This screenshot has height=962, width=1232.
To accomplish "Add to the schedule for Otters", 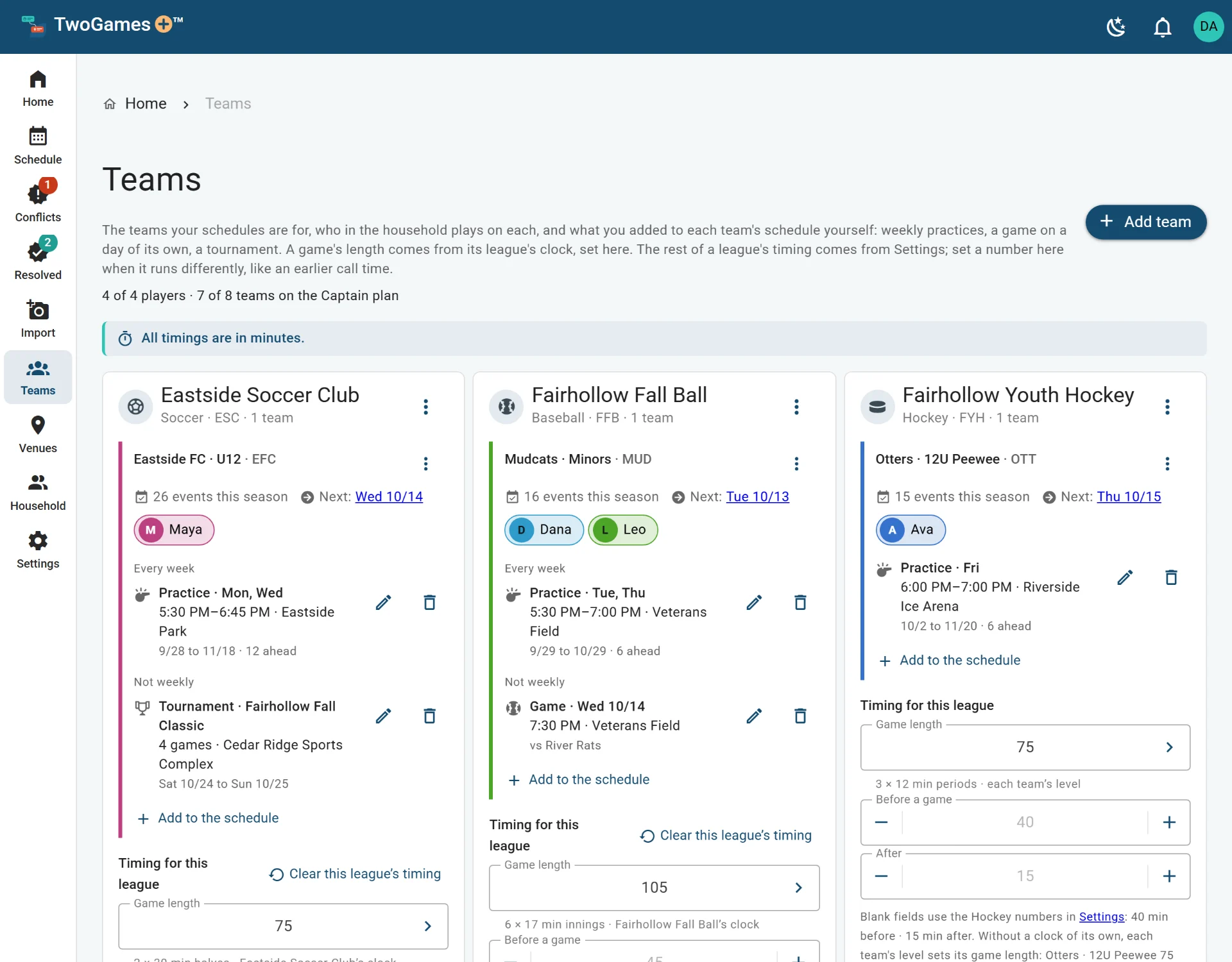I will click(950, 661).
